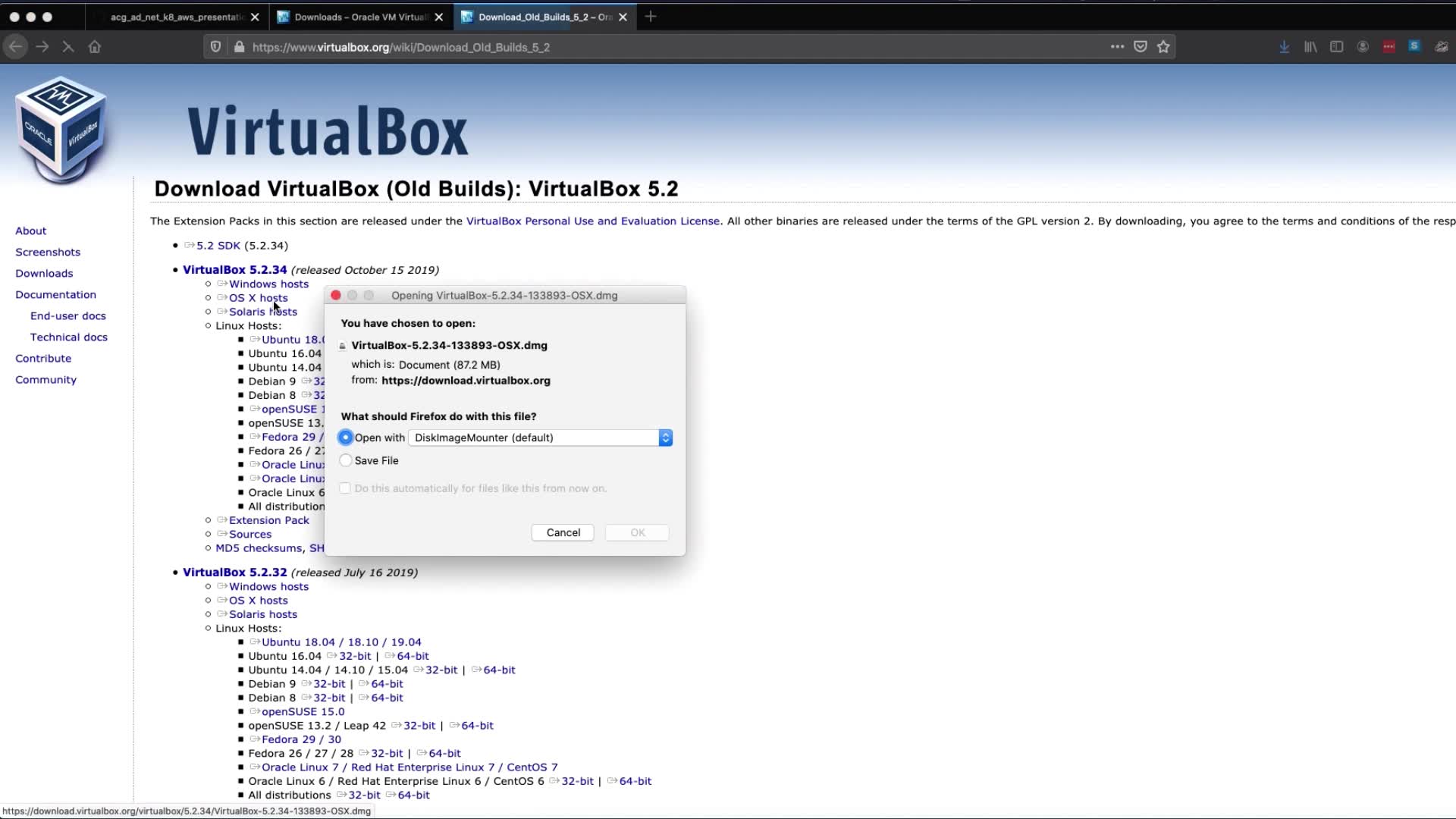1456x819 pixels.
Task: Open tracking protection shield icon
Action: click(215, 47)
